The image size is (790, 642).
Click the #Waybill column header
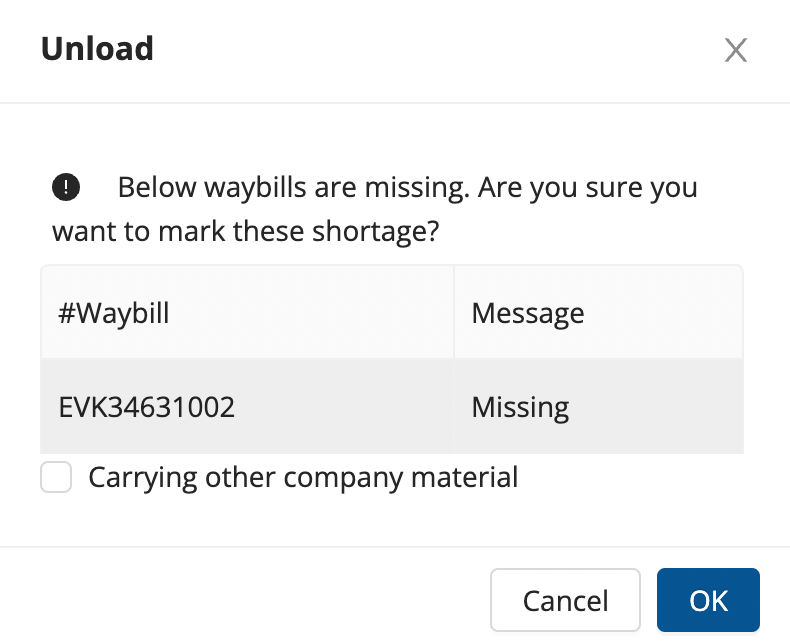point(114,313)
